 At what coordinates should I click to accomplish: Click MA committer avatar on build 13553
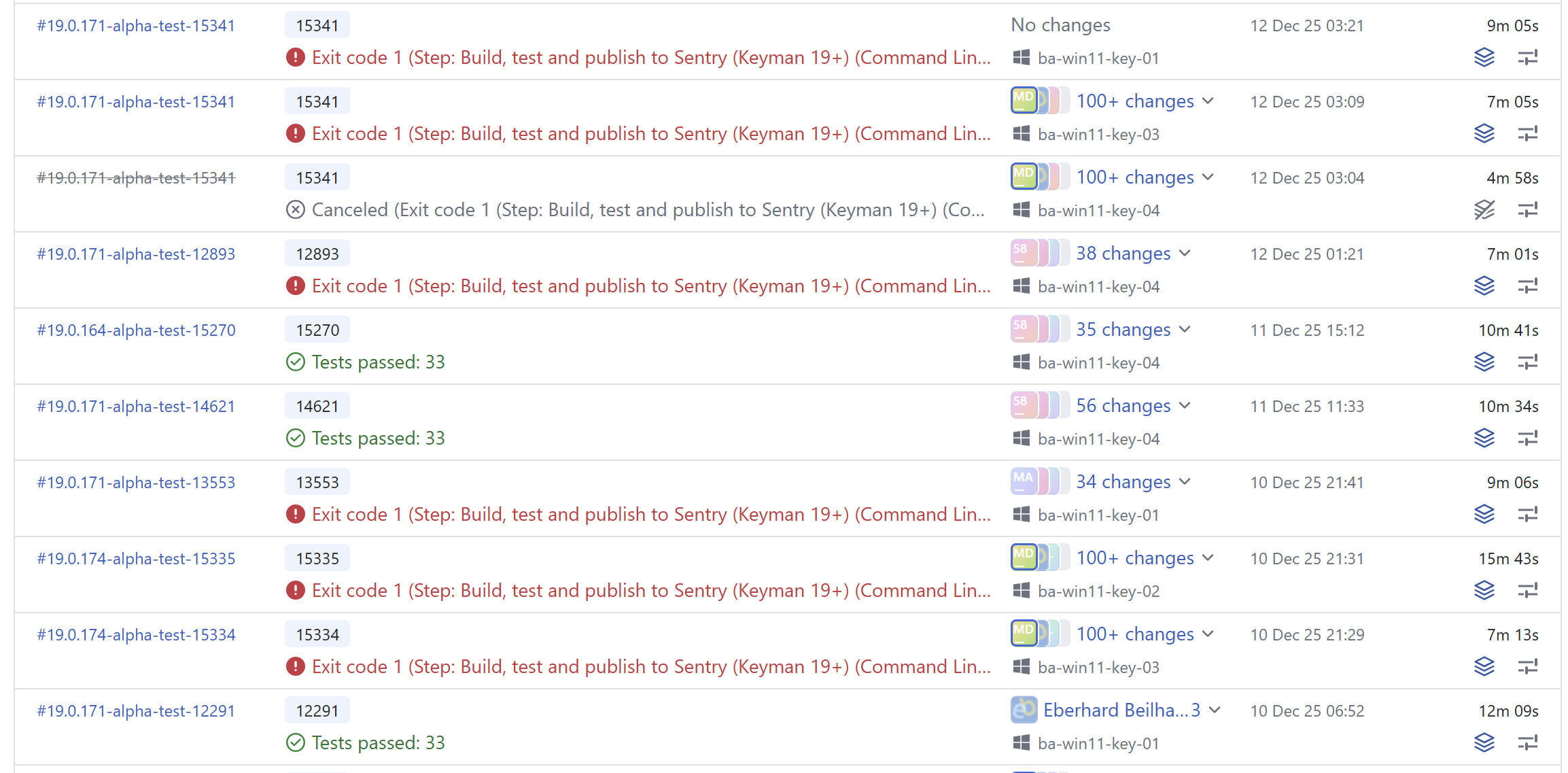[x=1023, y=481]
